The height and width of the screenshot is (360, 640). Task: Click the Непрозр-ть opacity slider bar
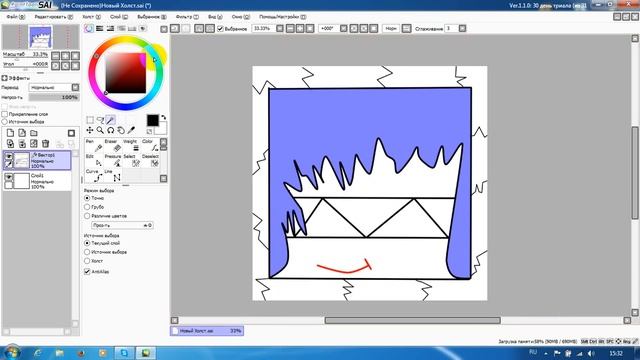[53, 98]
